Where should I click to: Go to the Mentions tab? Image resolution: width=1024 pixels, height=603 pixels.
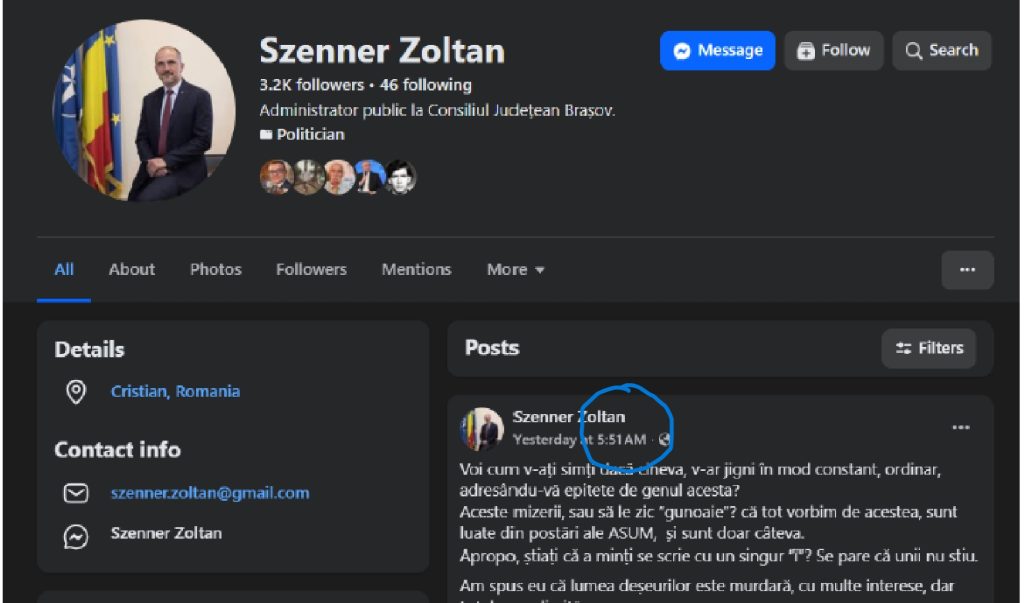point(416,270)
